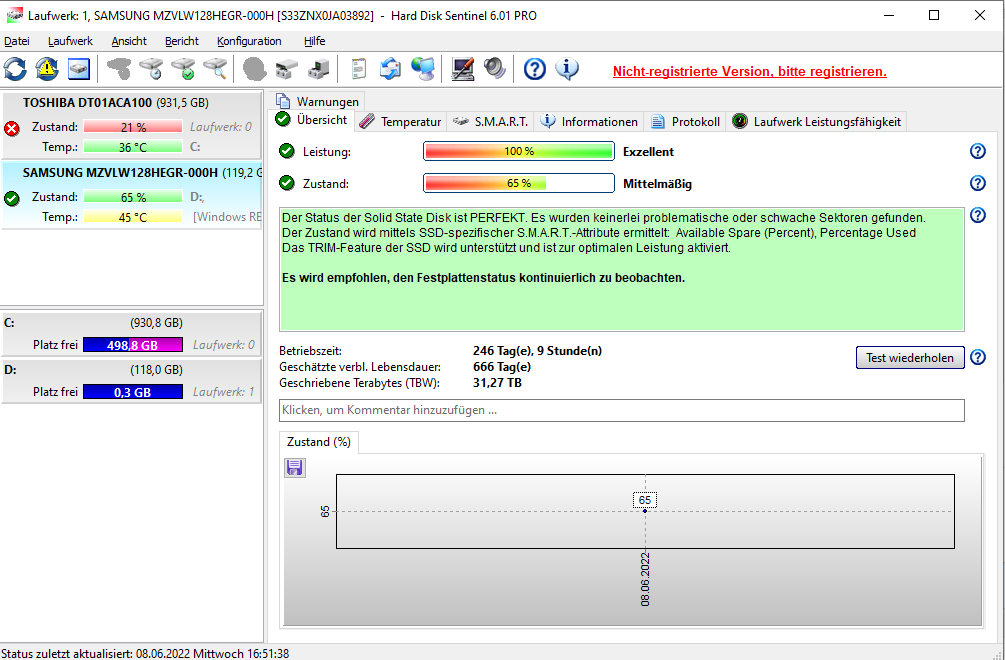
Task: Click the Leistung 100 % bar
Action: coord(519,152)
